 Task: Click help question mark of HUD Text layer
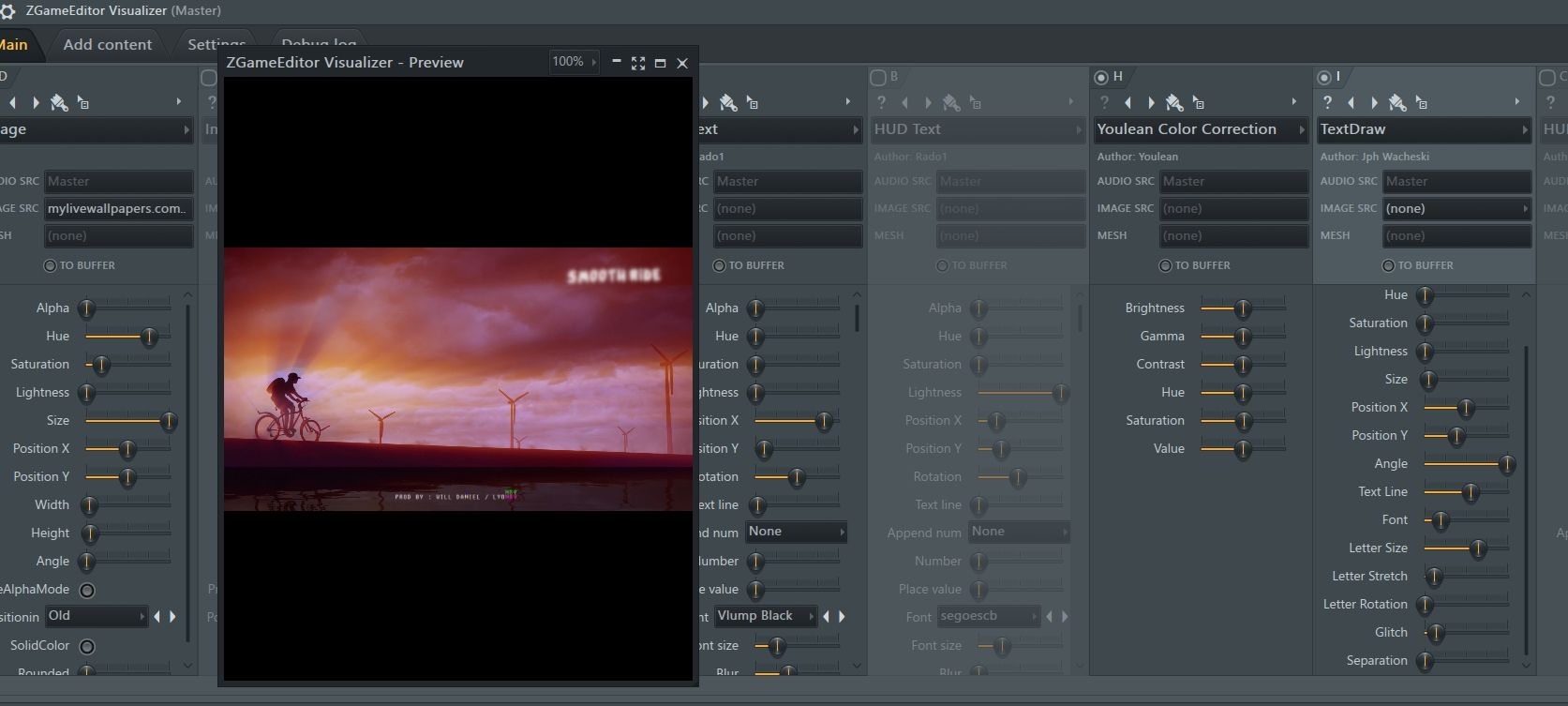click(881, 102)
